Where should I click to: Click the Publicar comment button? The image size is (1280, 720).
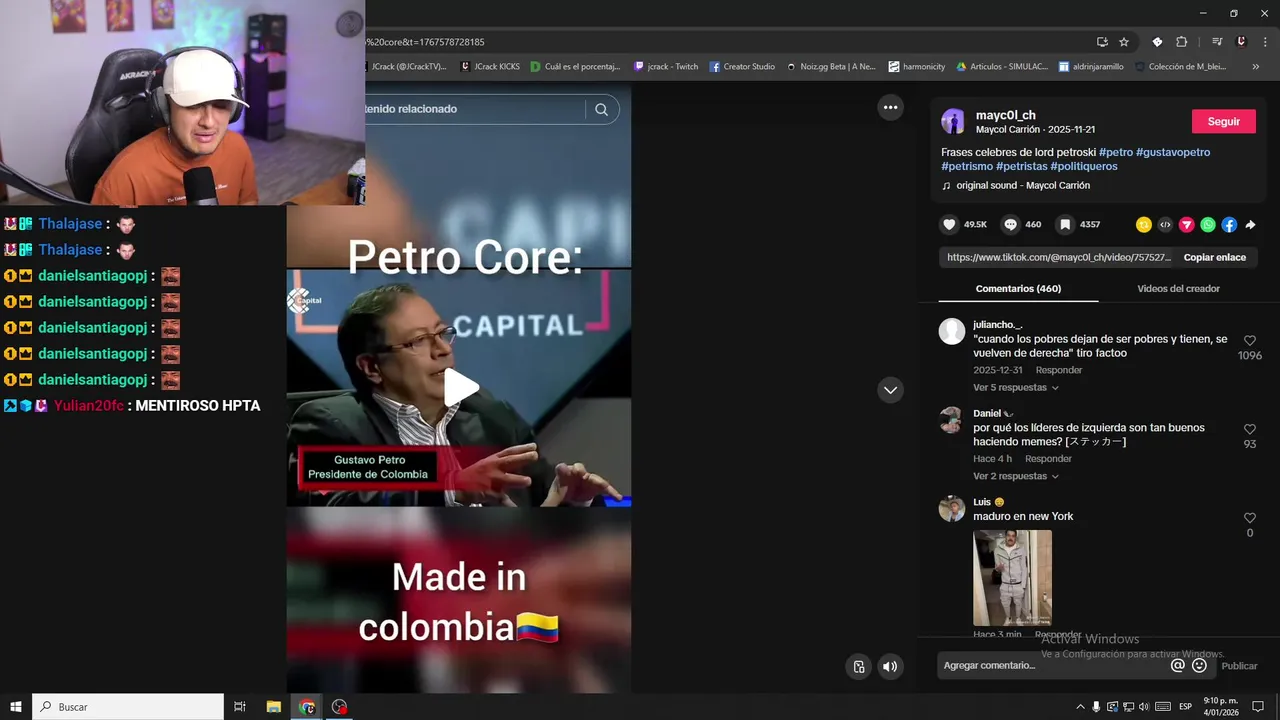[1240, 666]
